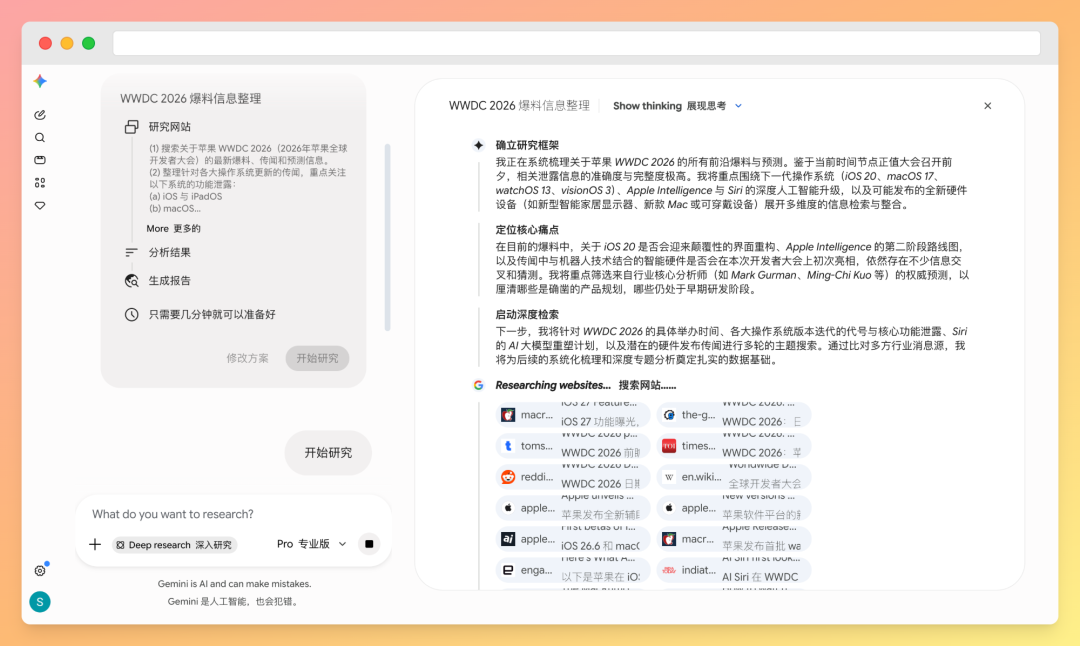Collapse the Show thinking 展现思考 dropdown
The height and width of the screenshot is (646, 1080).
click(x=678, y=106)
